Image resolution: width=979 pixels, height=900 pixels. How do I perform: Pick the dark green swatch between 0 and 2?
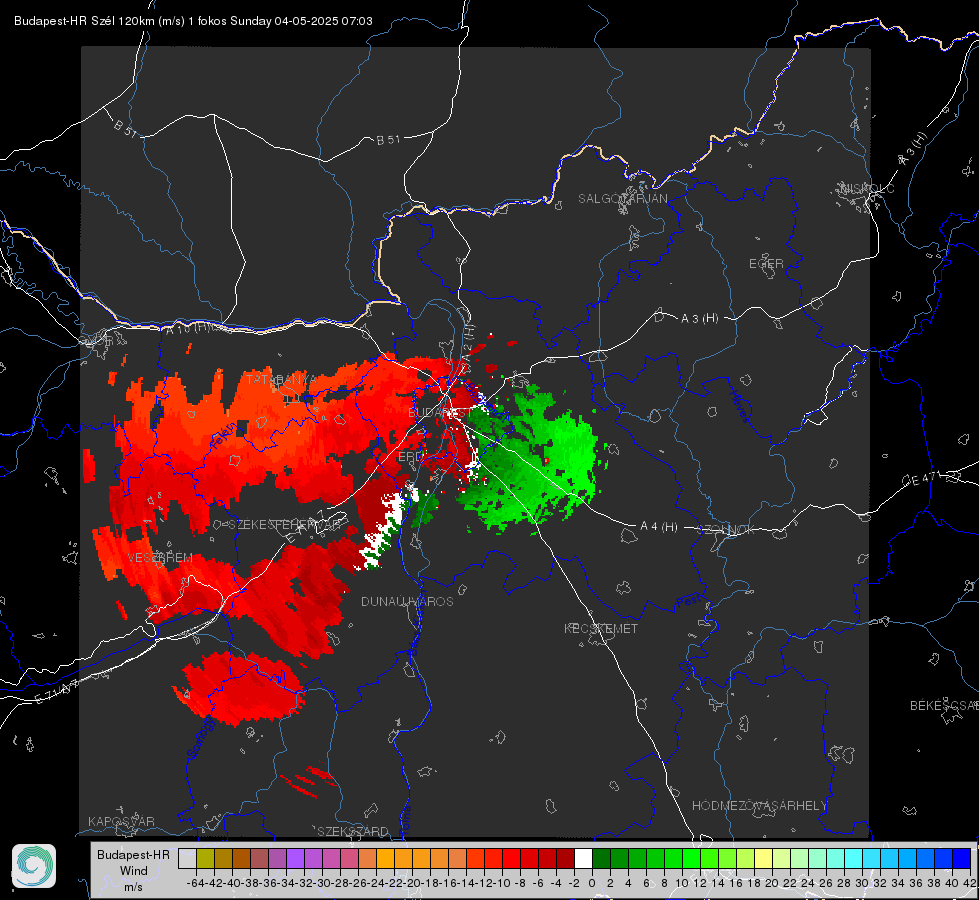click(601, 859)
